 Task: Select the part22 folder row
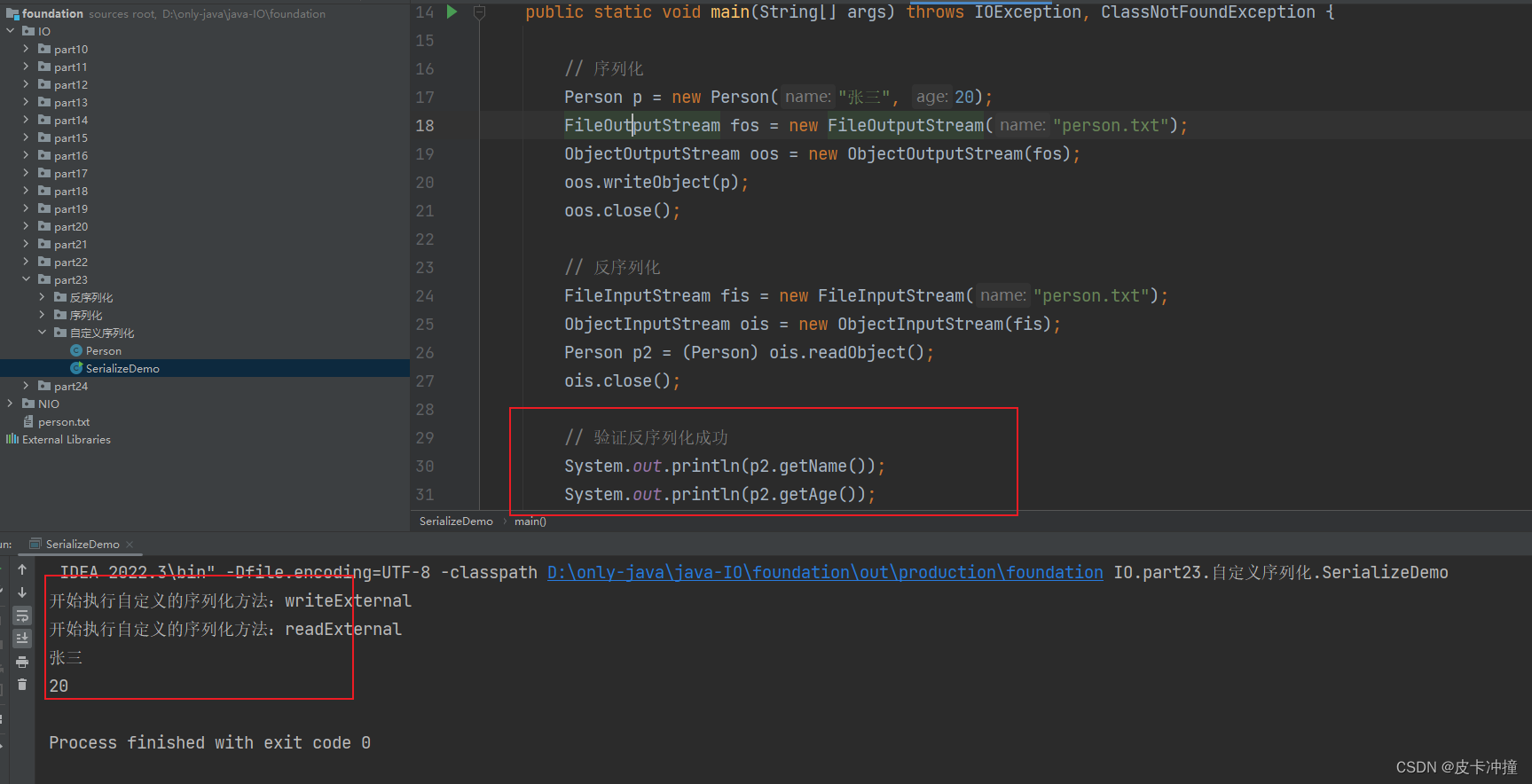click(x=205, y=262)
